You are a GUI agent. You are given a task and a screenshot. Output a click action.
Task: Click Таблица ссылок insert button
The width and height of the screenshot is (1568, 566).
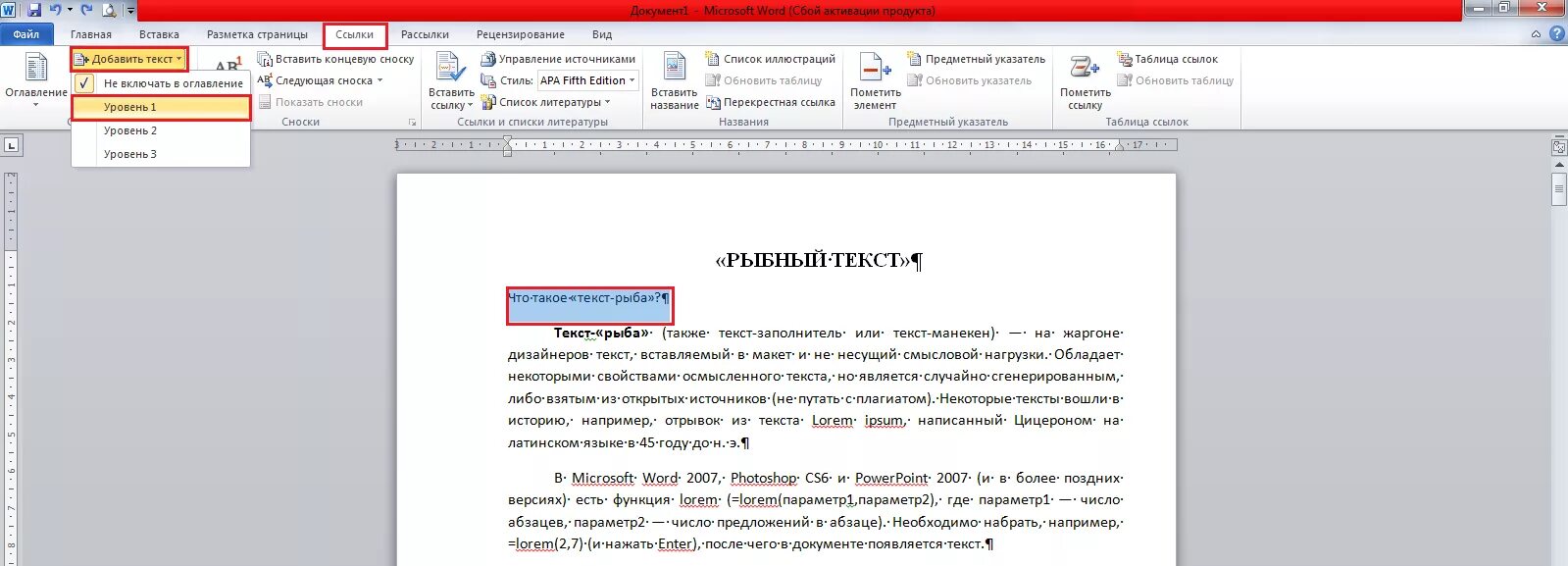[x=1168, y=59]
